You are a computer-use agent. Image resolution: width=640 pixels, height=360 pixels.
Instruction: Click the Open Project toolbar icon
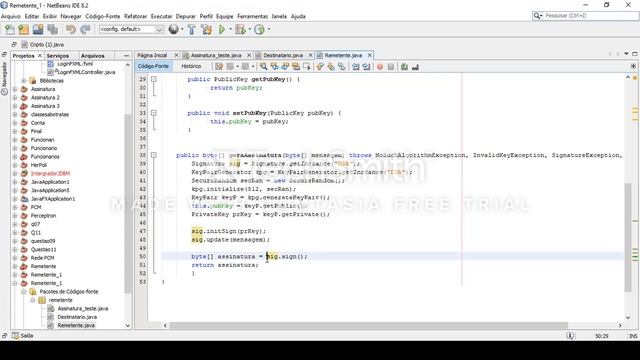38,29
